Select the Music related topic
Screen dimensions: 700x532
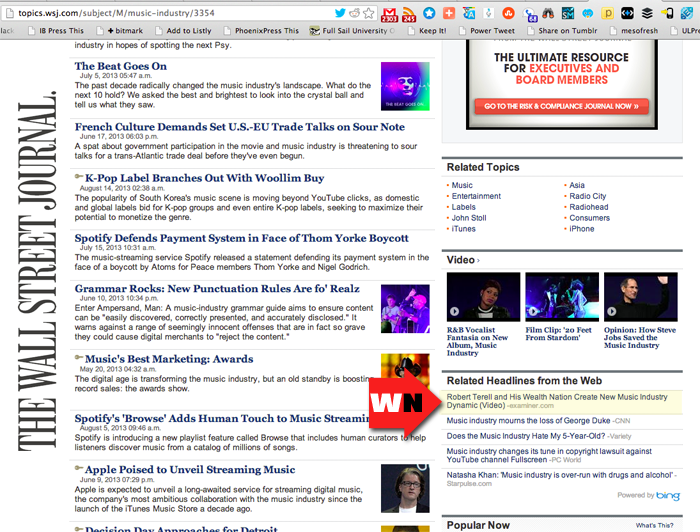(x=462, y=185)
